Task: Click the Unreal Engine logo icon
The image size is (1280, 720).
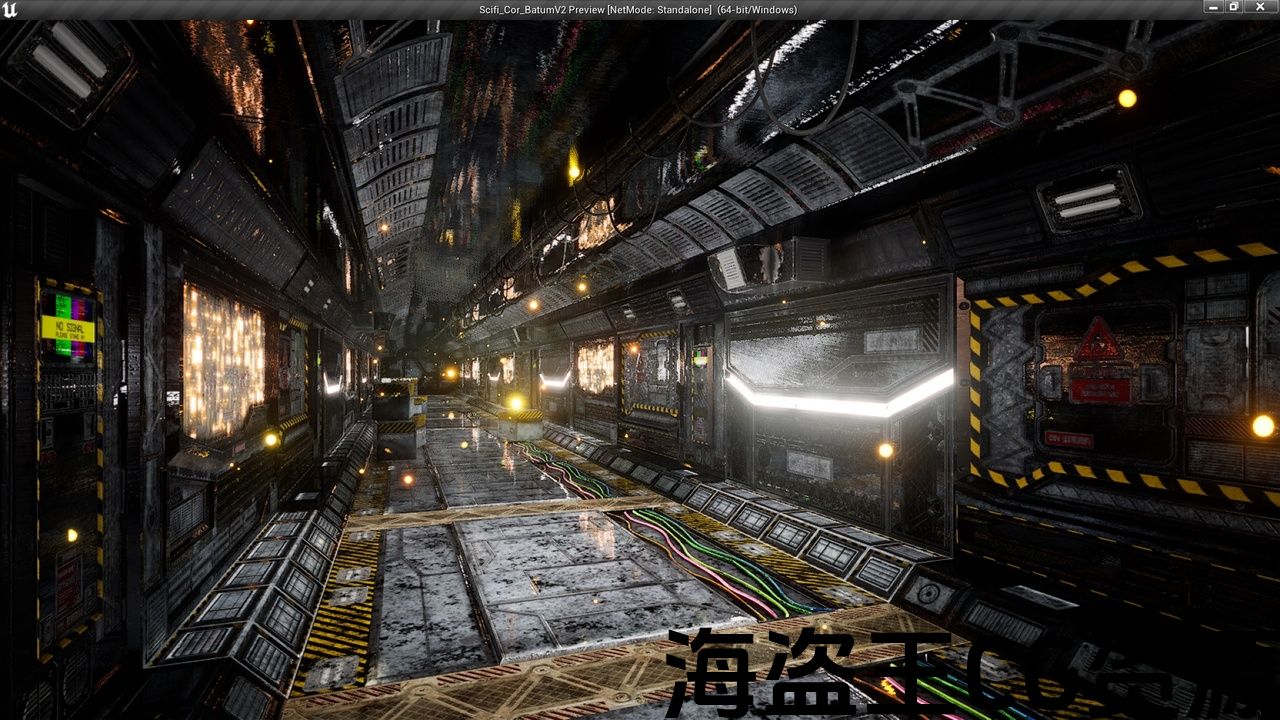Action: 9,9
